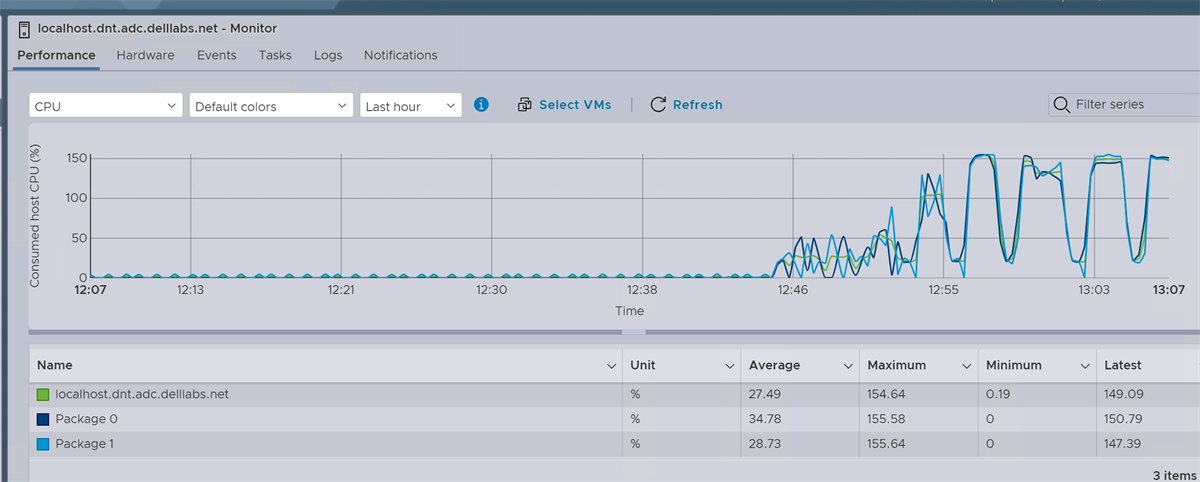Image resolution: width=1200 pixels, height=482 pixels.
Task: Click the magnifier icon in Filter series
Action: pos(1061,104)
